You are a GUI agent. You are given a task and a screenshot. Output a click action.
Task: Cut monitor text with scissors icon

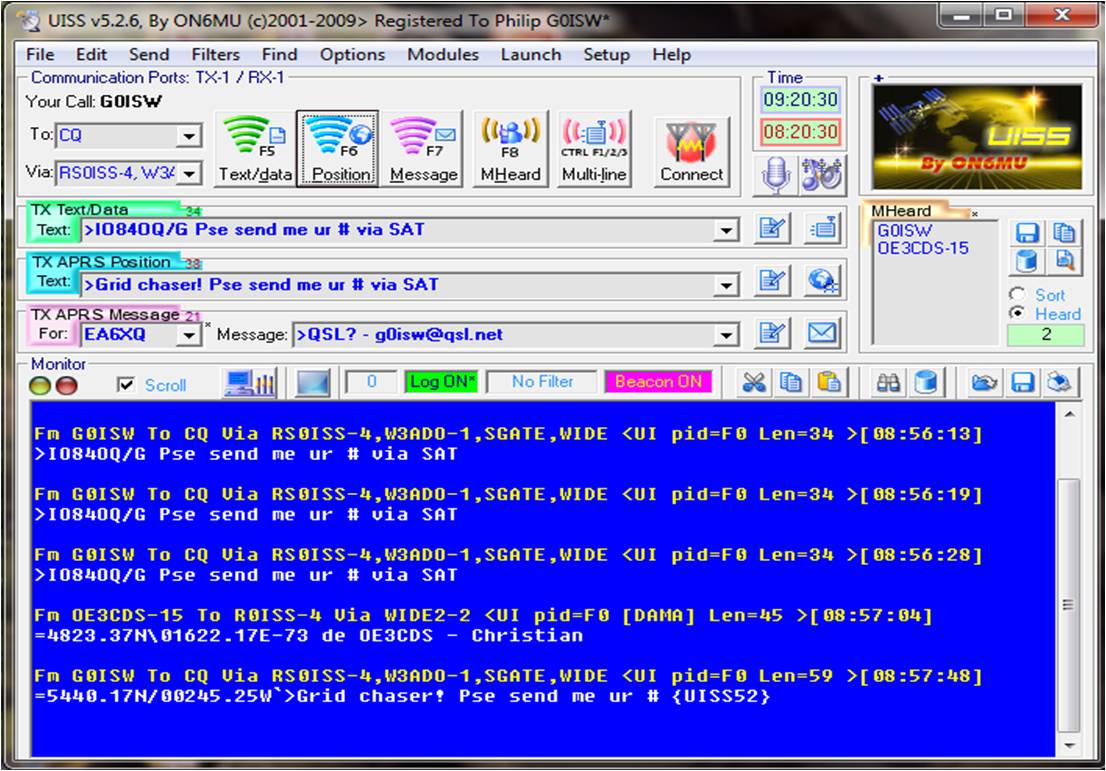coord(753,383)
